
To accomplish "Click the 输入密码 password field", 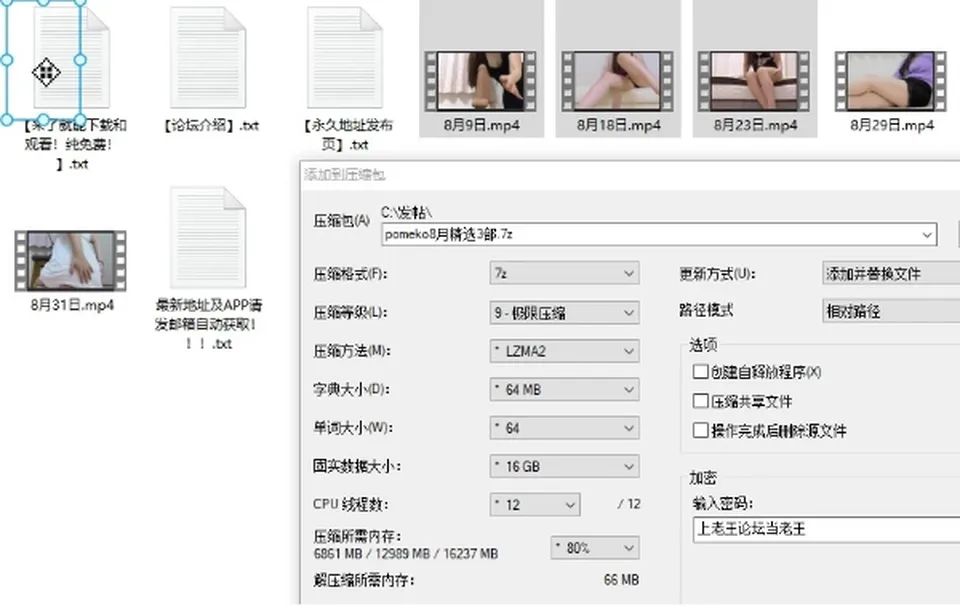I will [827, 529].
